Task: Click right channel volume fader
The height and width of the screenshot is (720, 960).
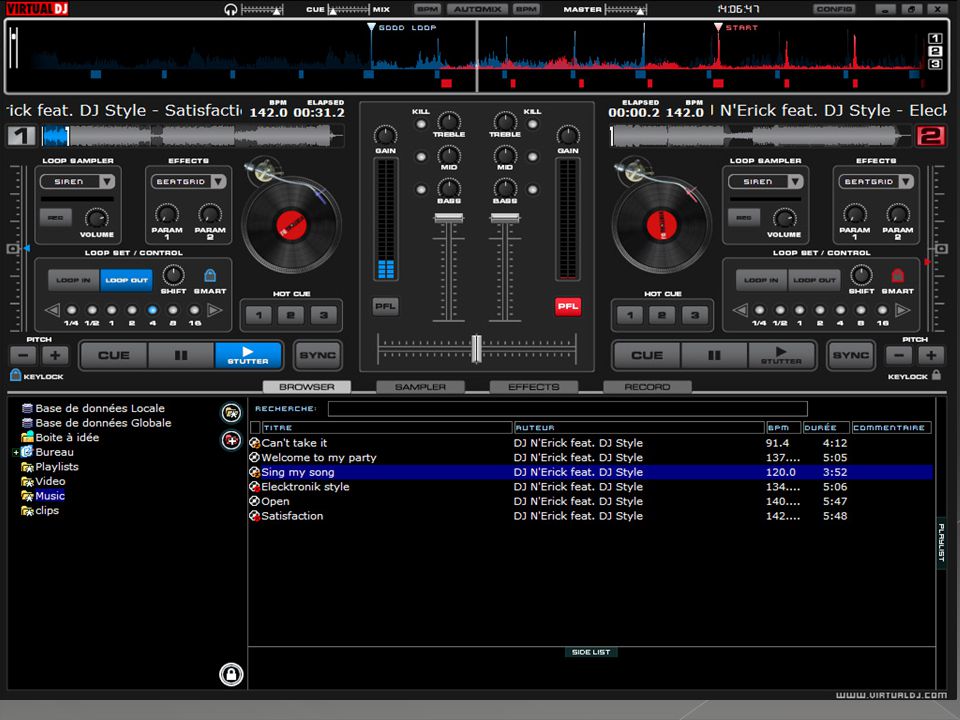Action: pyautogui.click(x=505, y=218)
